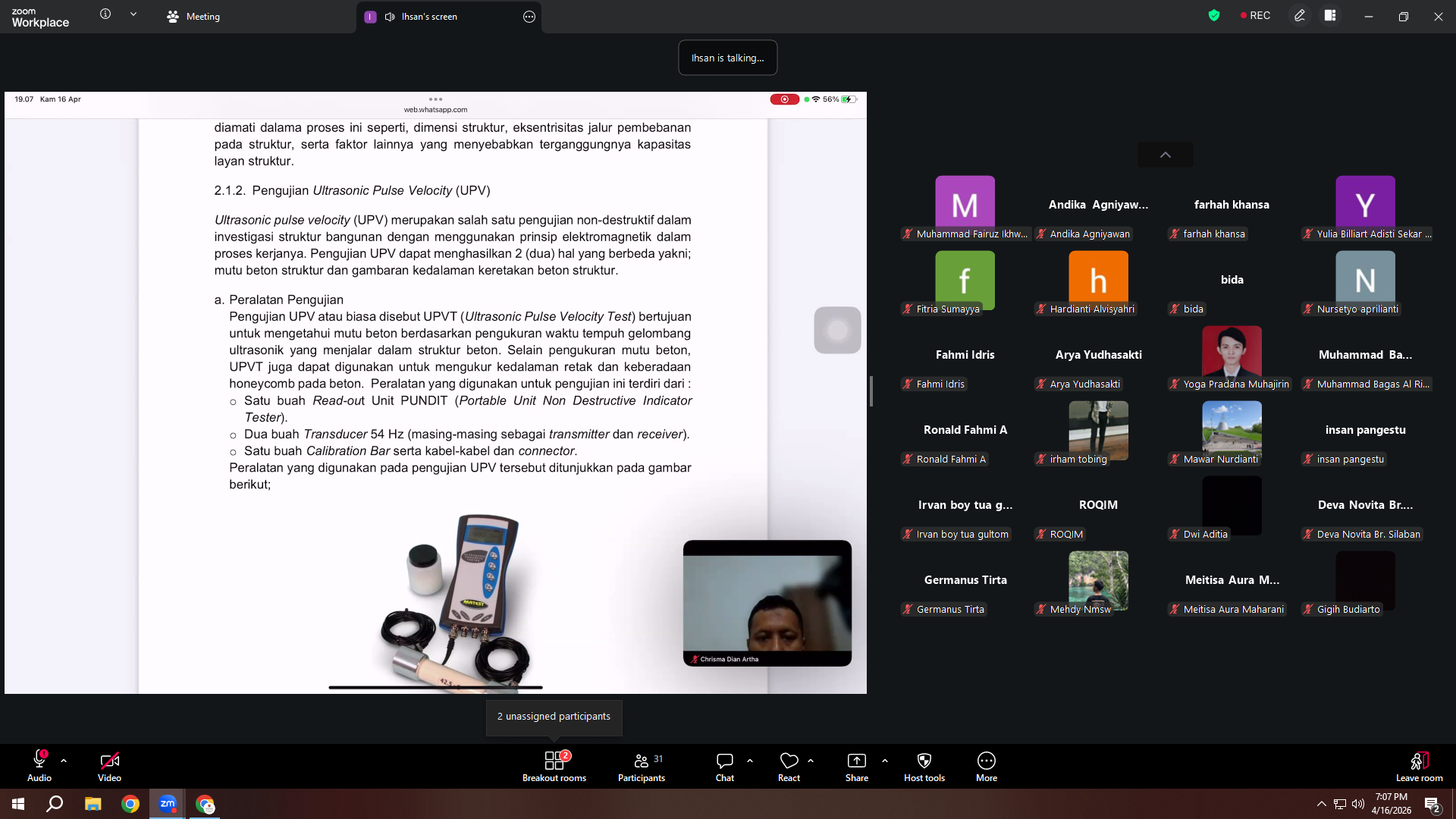Select Germanus Tirta participant tile

click(x=965, y=583)
